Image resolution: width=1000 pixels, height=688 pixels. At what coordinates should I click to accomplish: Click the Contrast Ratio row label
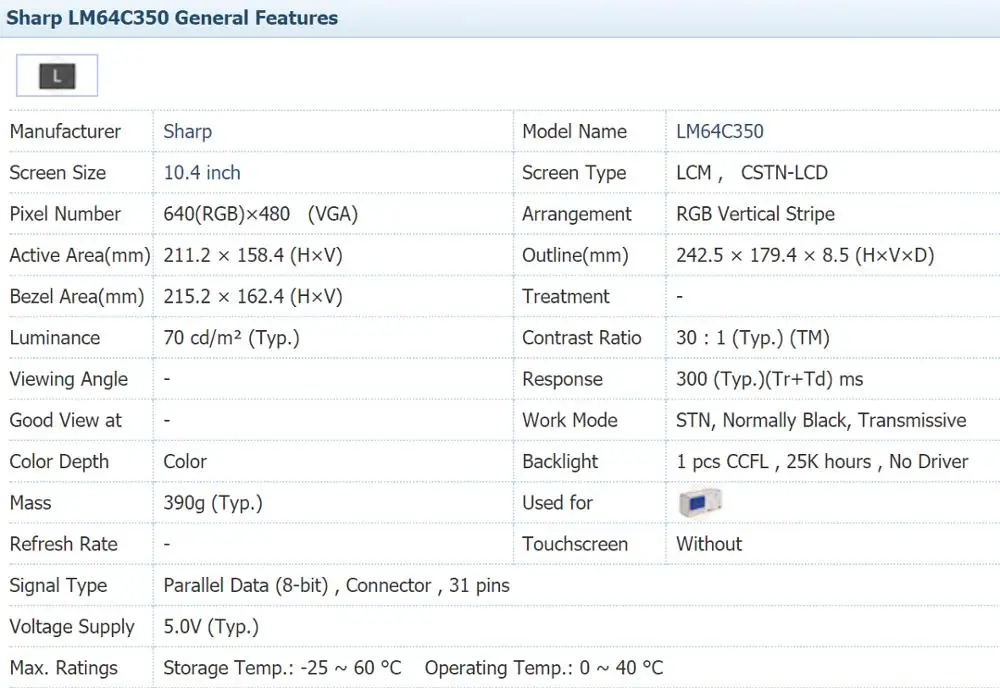[x=582, y=338]
